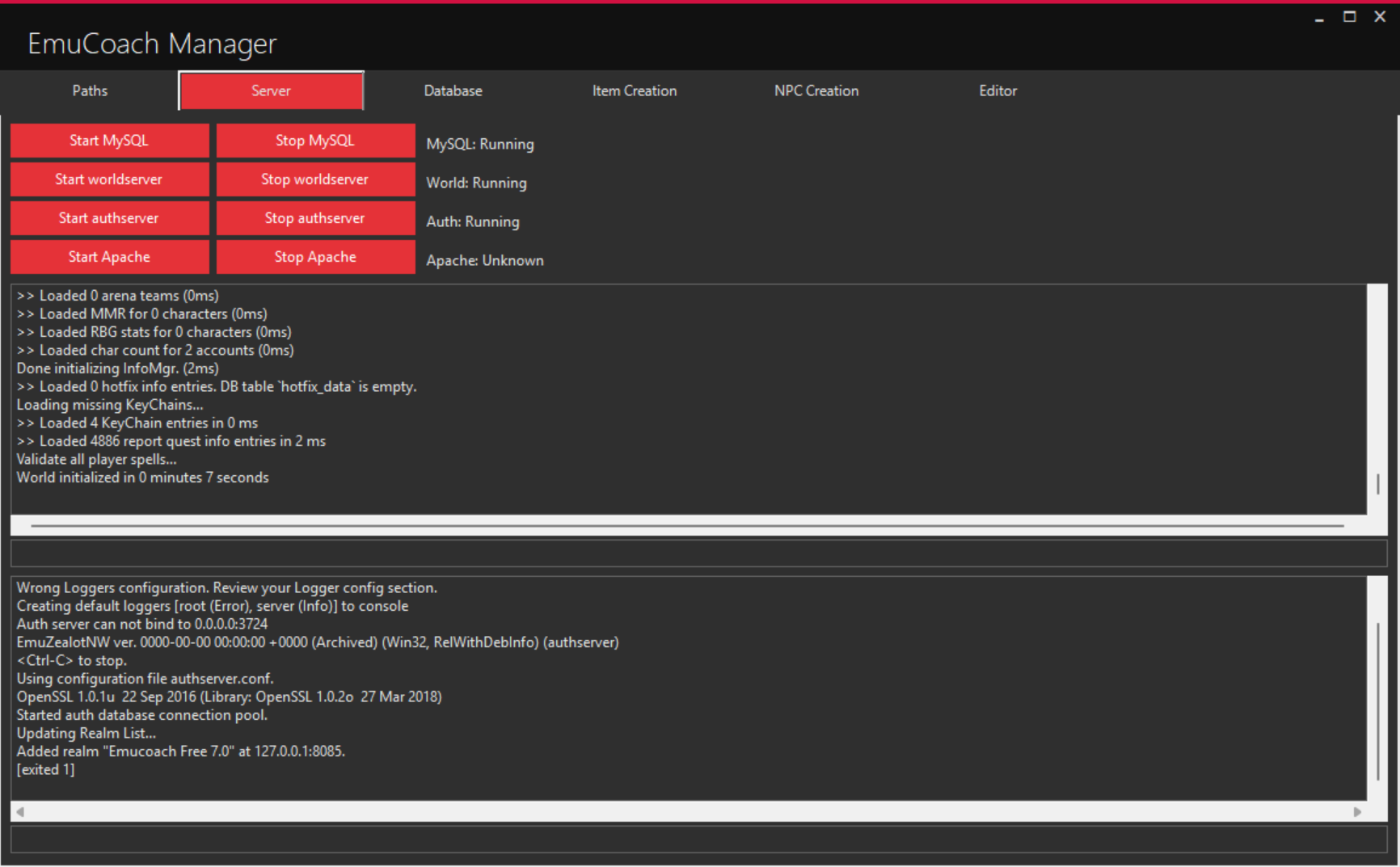This screenshot has width=1400, height=867.
Task: Stop the MySQL server
Action: (x=314, y=140)
